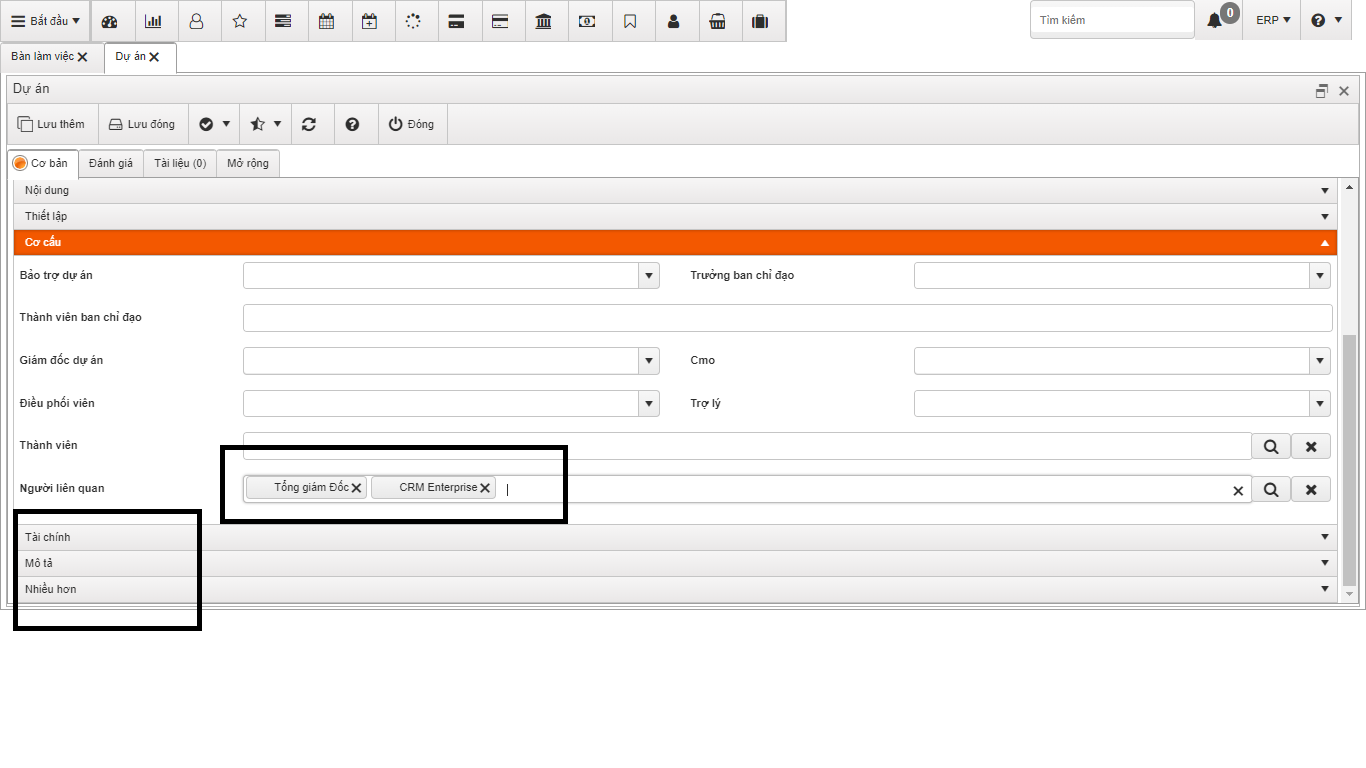Open the Tài liệu (0) tab
Viewport: 1366px width, 768px height.
(180, 163)
